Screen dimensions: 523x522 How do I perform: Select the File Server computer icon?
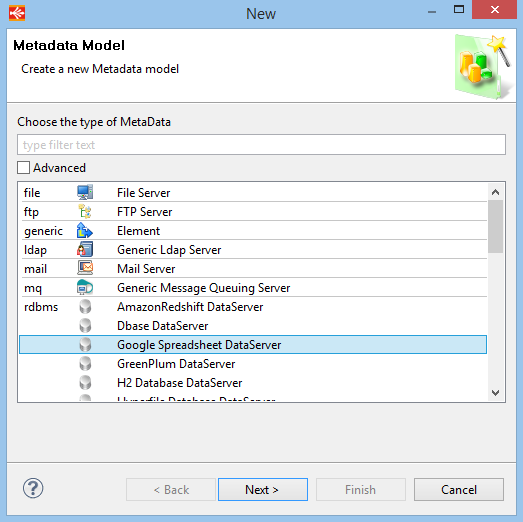coord(85,192)
